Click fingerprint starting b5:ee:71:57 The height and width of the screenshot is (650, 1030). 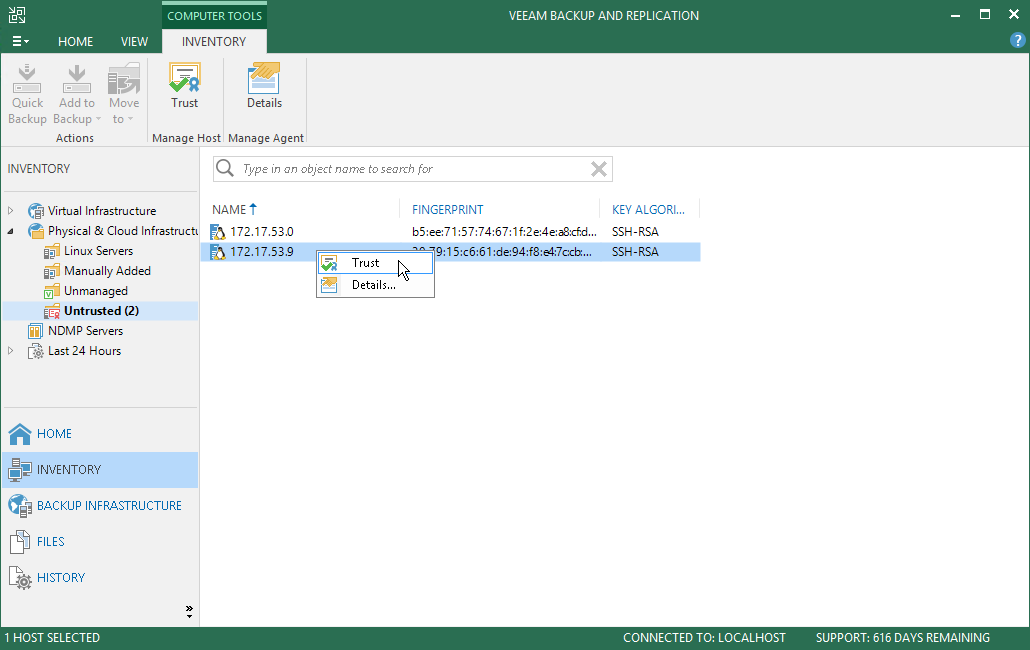[x=504, y=232]
